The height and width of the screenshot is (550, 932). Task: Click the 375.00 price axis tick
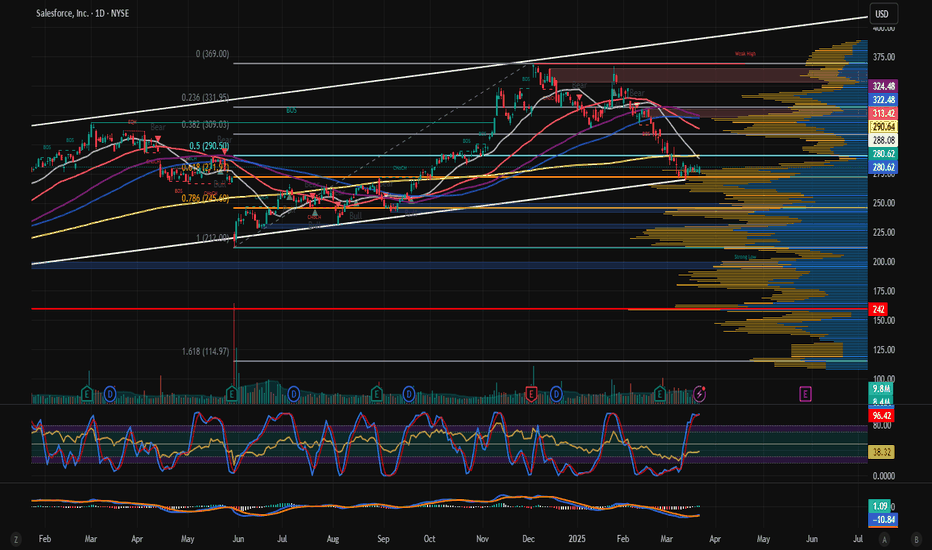click(x=884, y=57)
